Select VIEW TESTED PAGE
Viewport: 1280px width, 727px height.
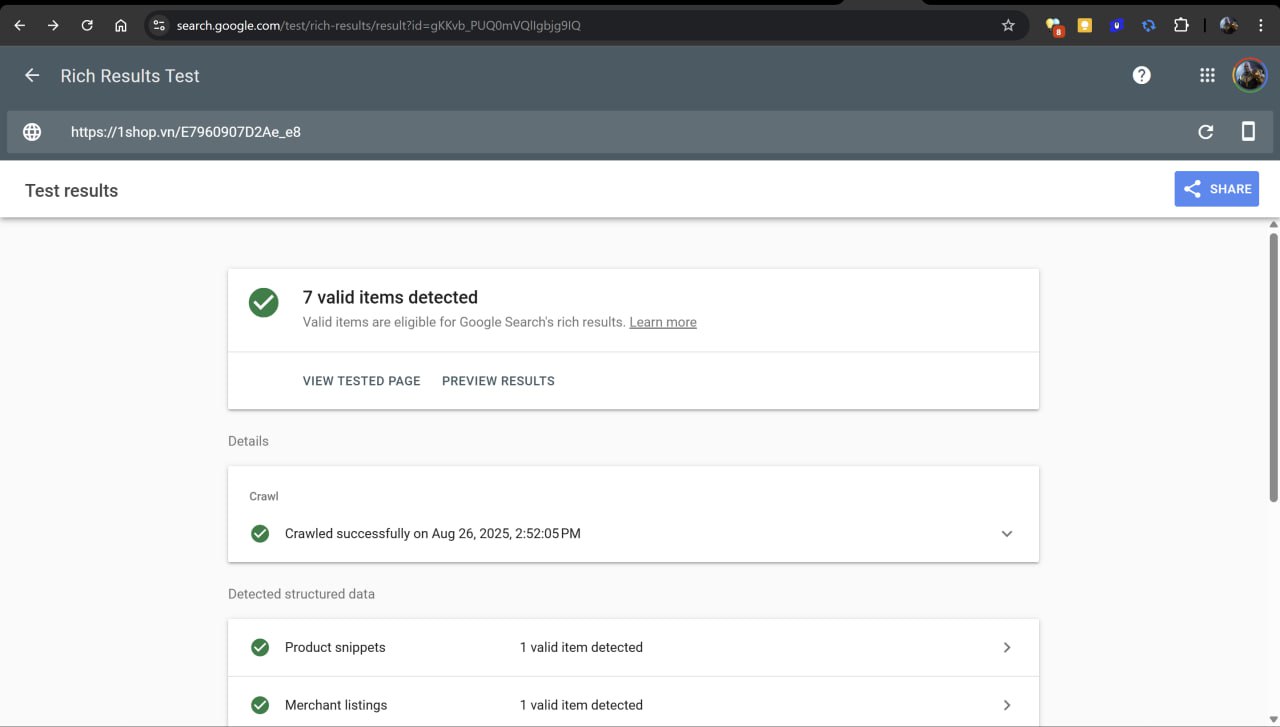coord(361,381)
